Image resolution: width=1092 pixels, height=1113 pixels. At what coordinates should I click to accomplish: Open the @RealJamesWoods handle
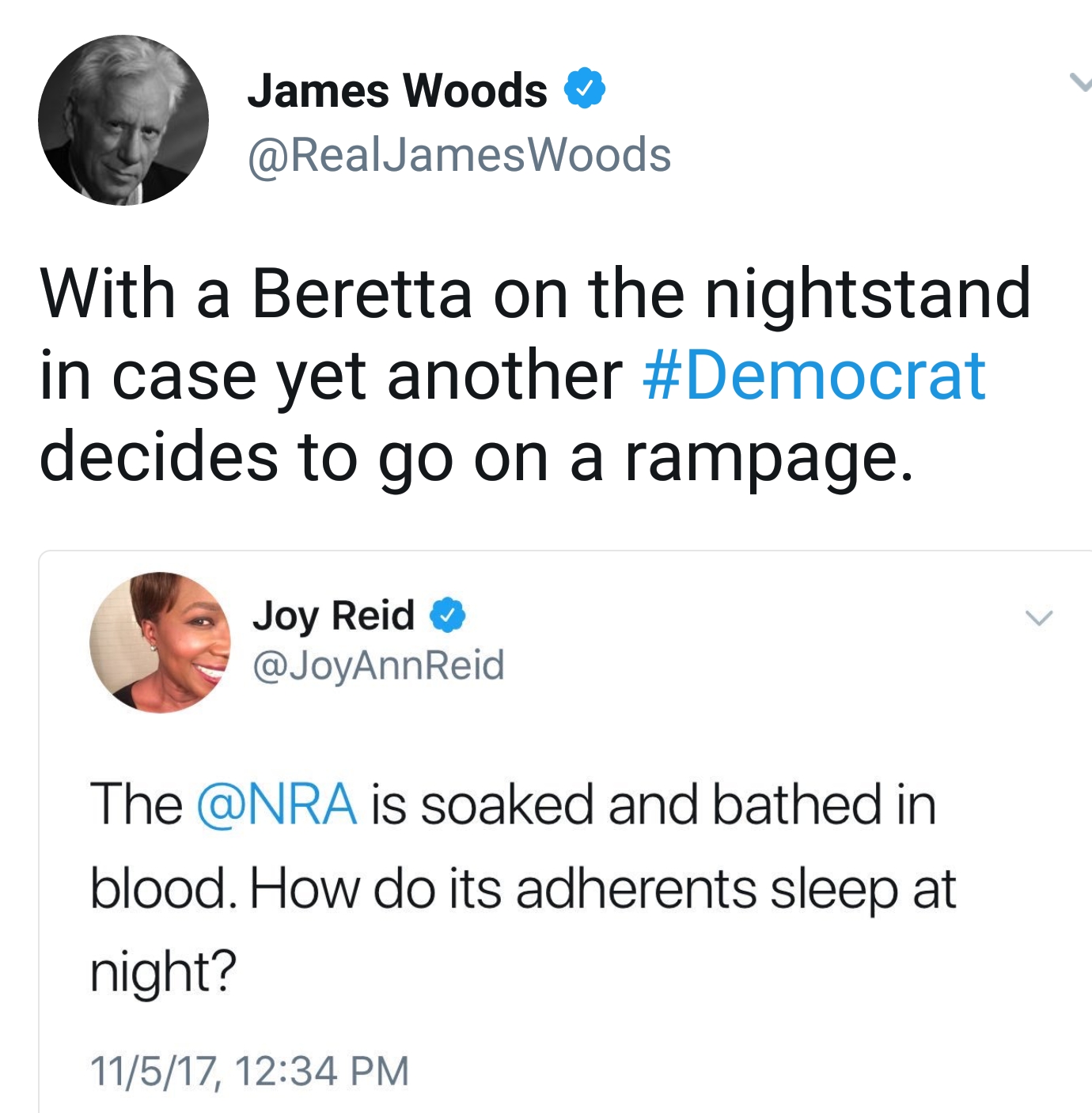pyautogui.click(x=460, y=155)
